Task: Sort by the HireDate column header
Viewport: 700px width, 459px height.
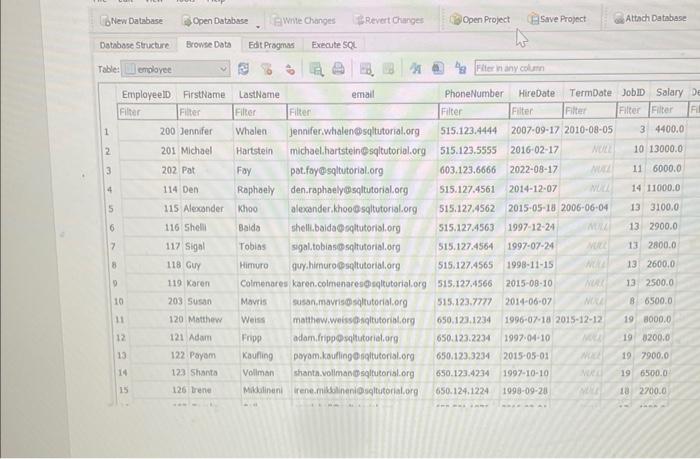Action: (536, 93)
